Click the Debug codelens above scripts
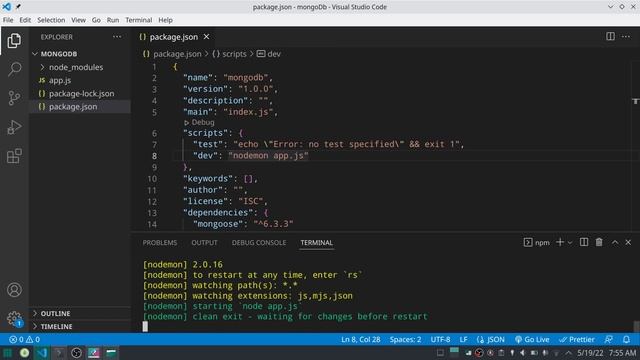 pos(199,122)
